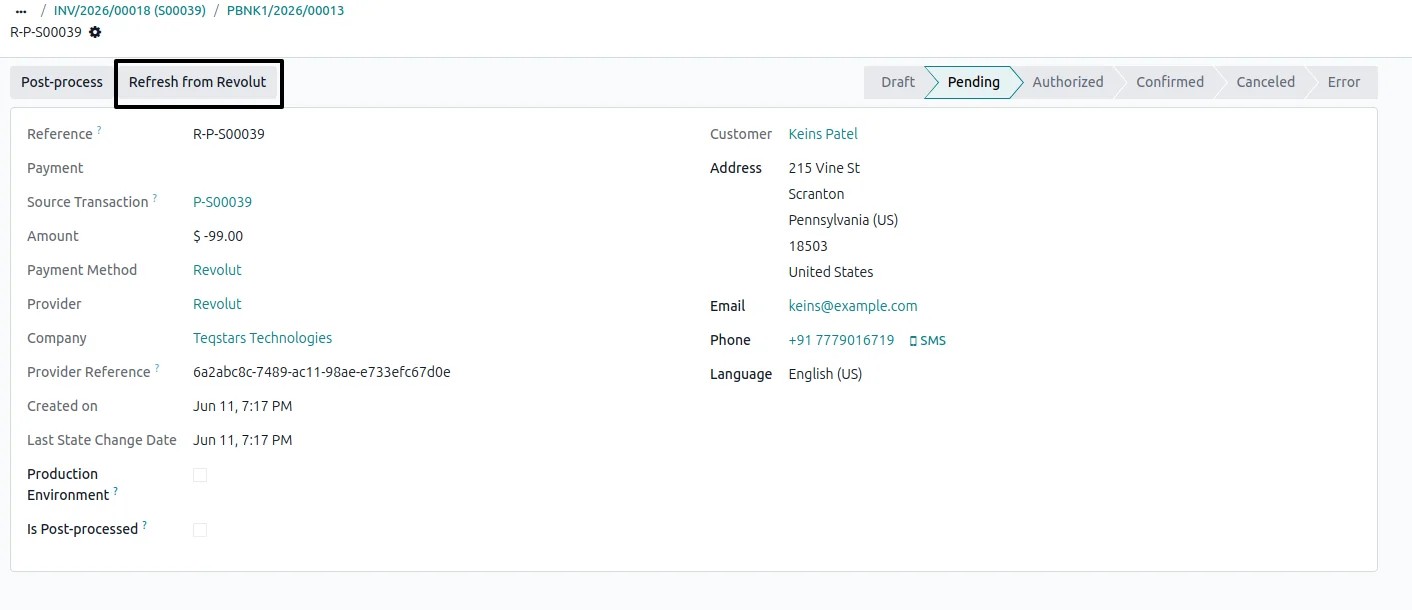1412x610 pixels.
Task: Select the Draft status stage
Action: click(896, 82)
